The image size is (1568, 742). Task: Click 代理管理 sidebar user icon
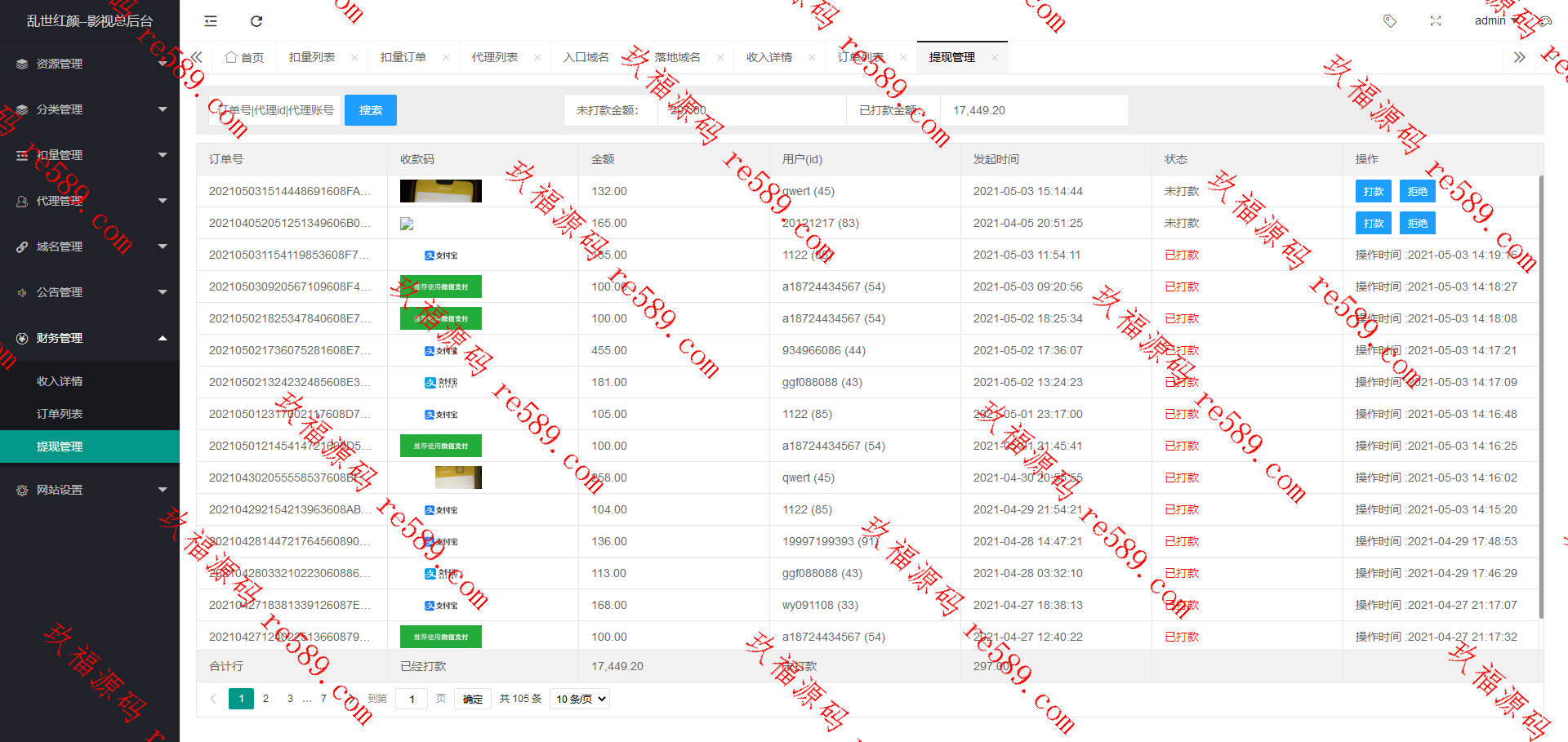click(x=22, y=201)
